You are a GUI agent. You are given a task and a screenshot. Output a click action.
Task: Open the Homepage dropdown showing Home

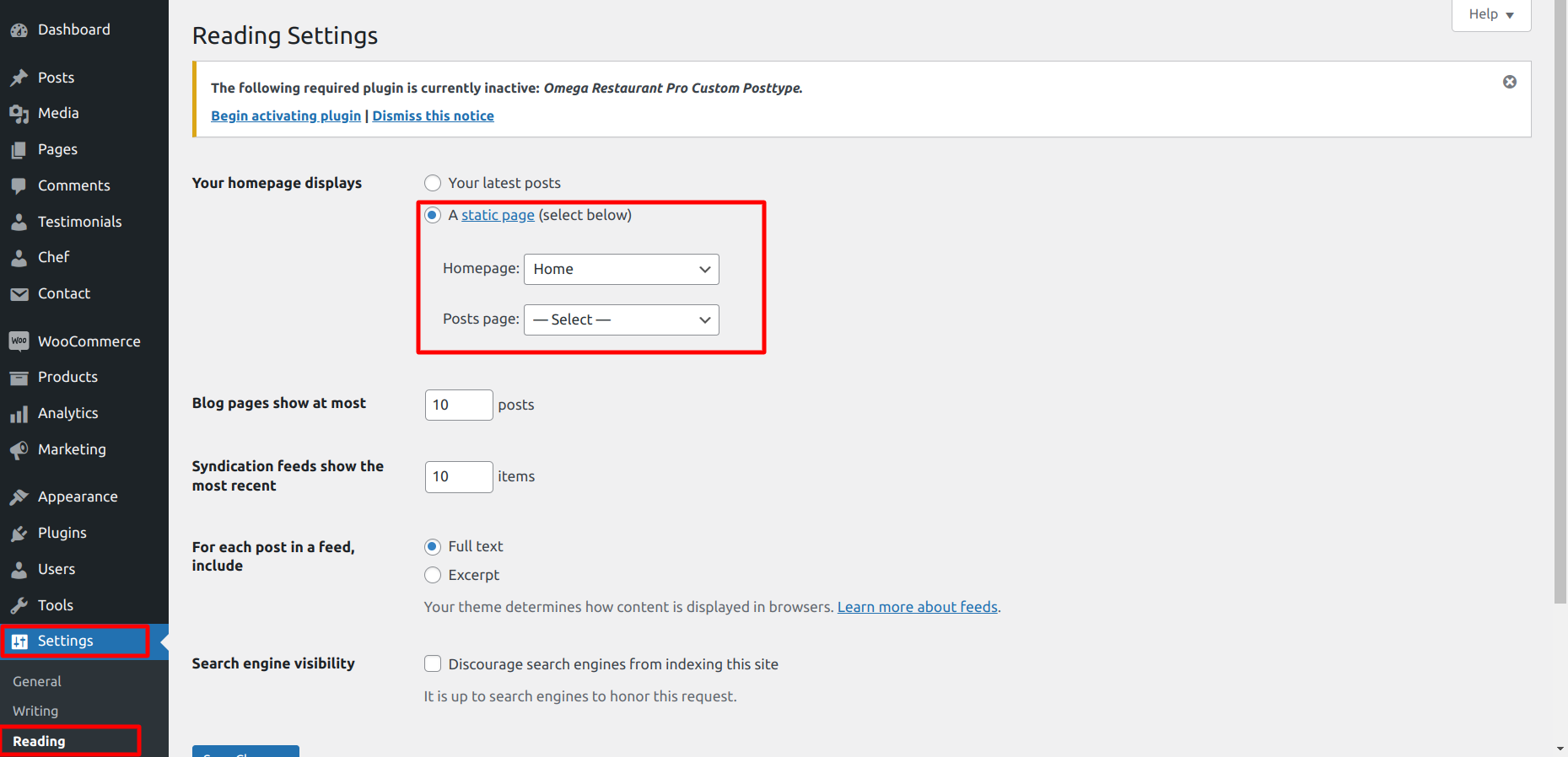(621, 269)
